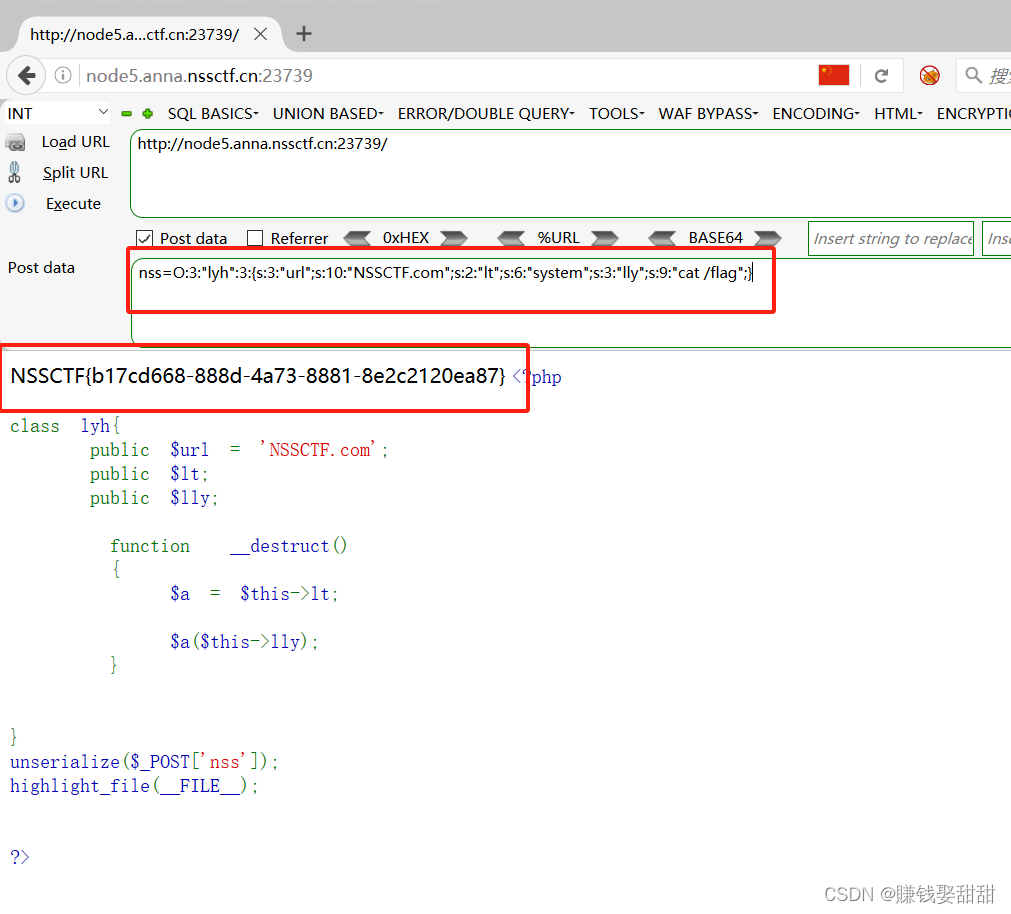The width and height of the screenshot is (1011, 914).
Task: Expand the WAF BYPASS menu
Action: pyautogui.click(x=708, y=113)
